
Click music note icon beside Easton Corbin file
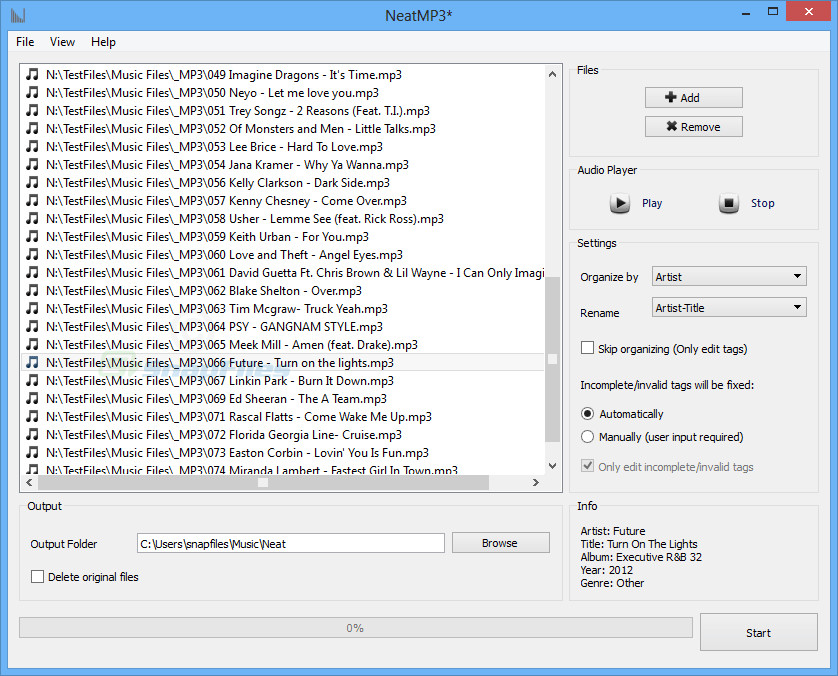click(33, 453)
